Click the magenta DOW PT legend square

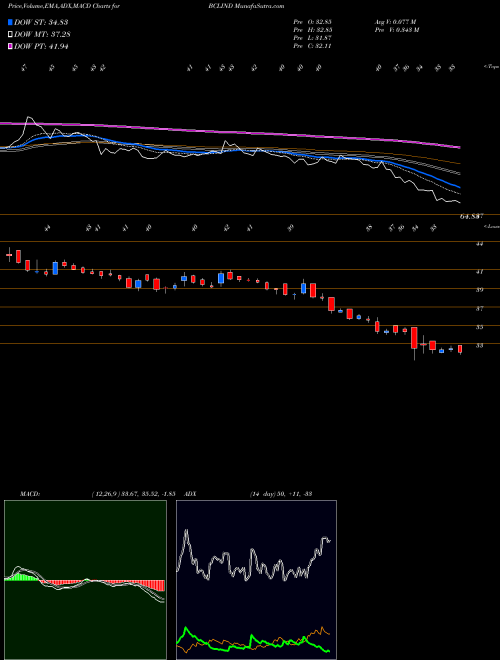tap(10, 46)
